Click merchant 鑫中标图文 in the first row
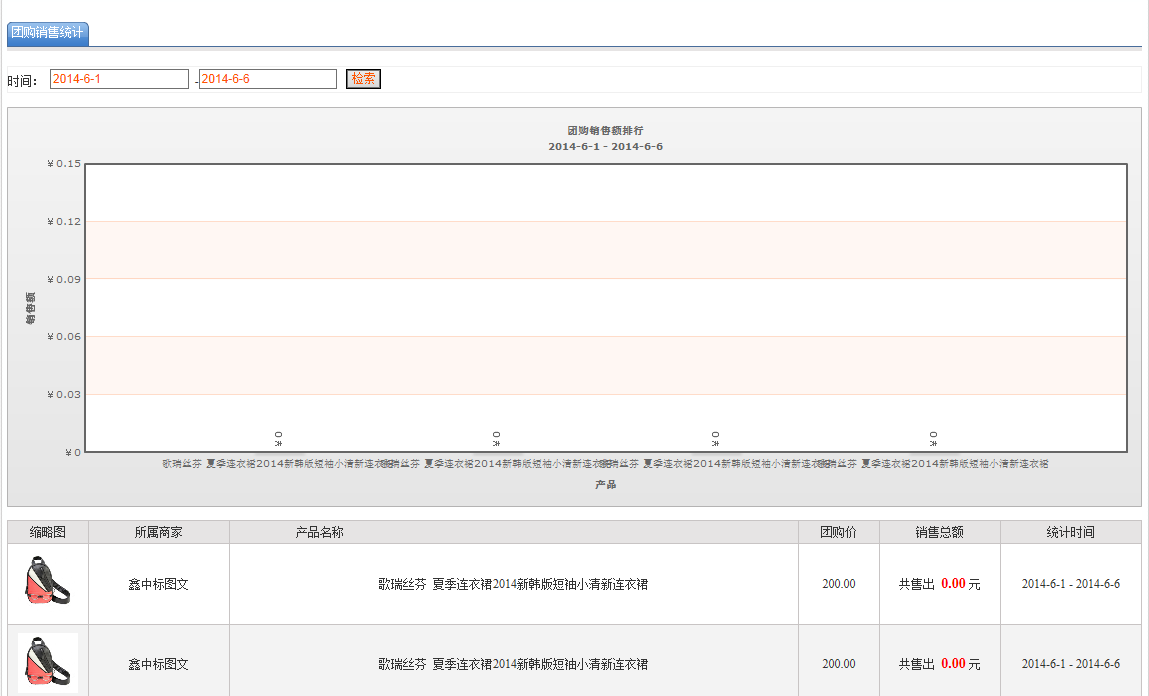Viewport: 1149px width, 696px height. pos(159,584)
